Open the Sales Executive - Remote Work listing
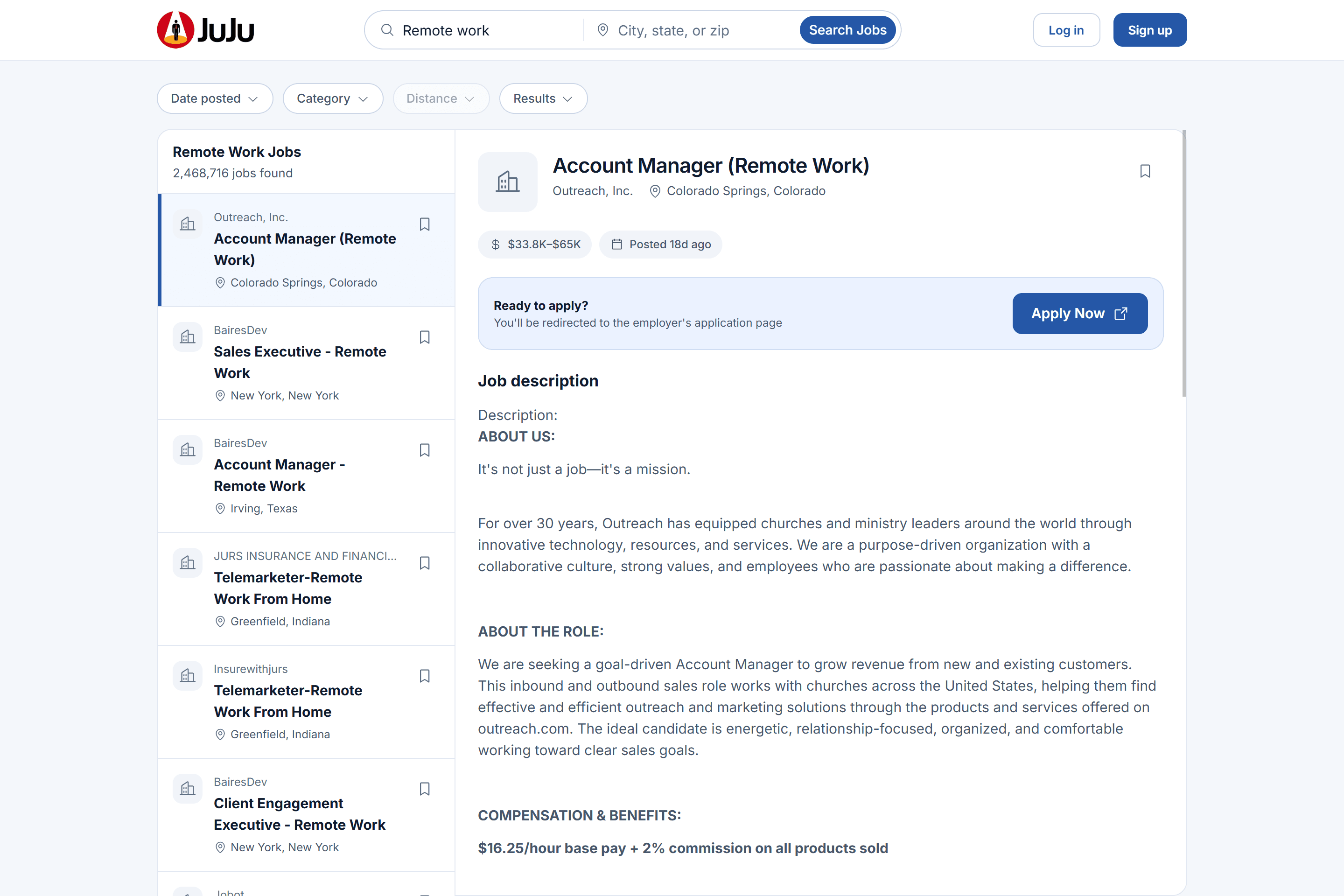The height and width of the screenshot is (896, 1344). coord(306,363)
